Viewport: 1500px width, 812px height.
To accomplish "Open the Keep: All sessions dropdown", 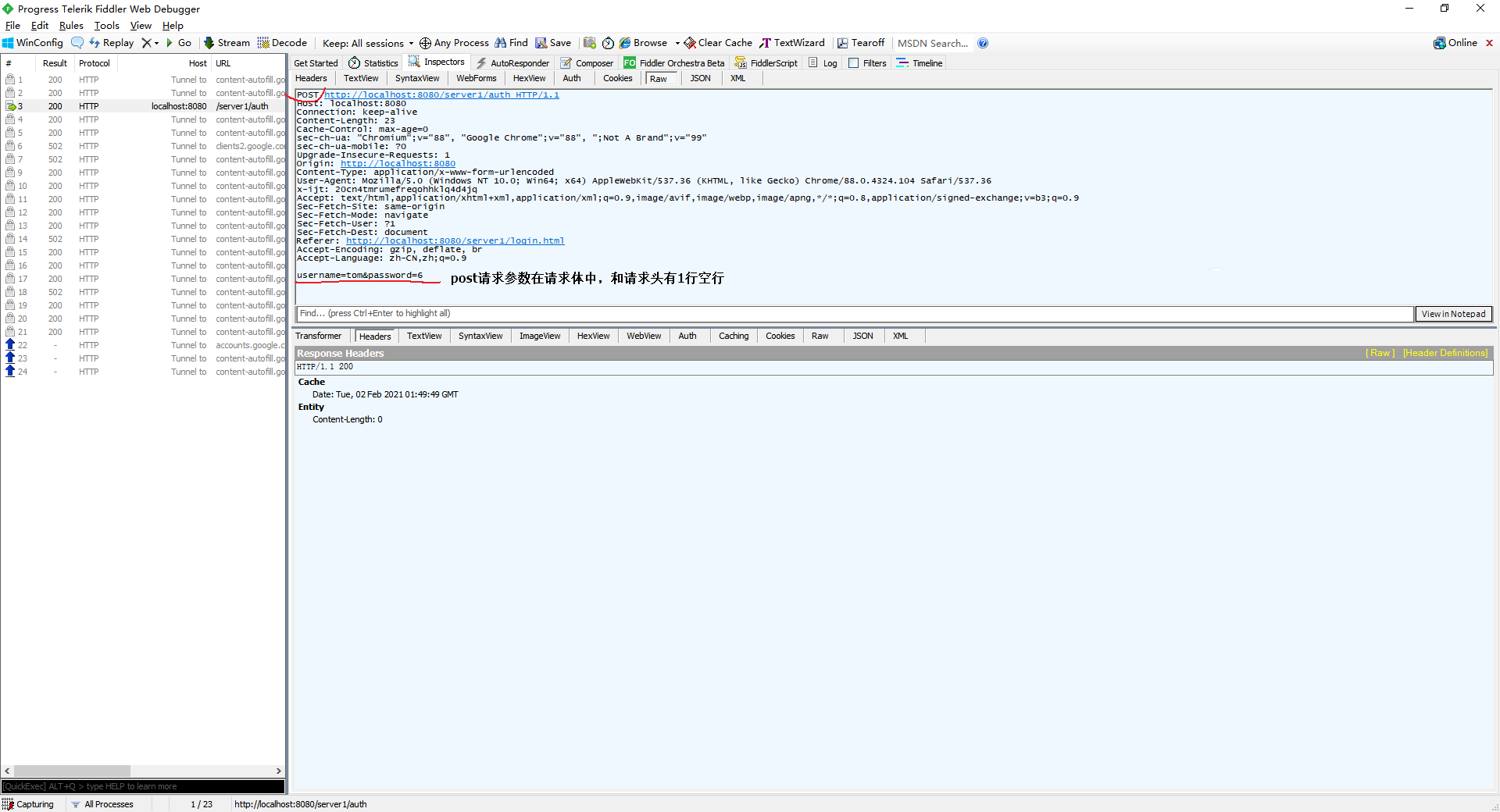I will click(x=368, y=43).
